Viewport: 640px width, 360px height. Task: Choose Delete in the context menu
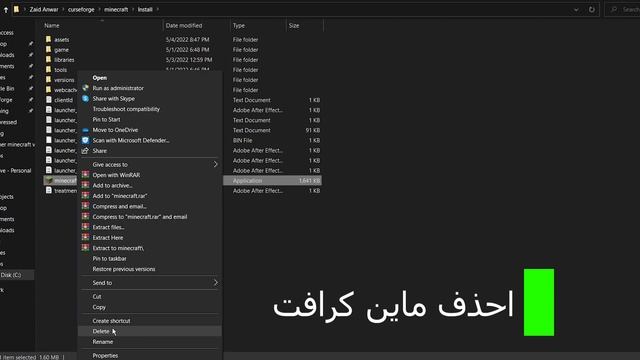click(100, 331)
